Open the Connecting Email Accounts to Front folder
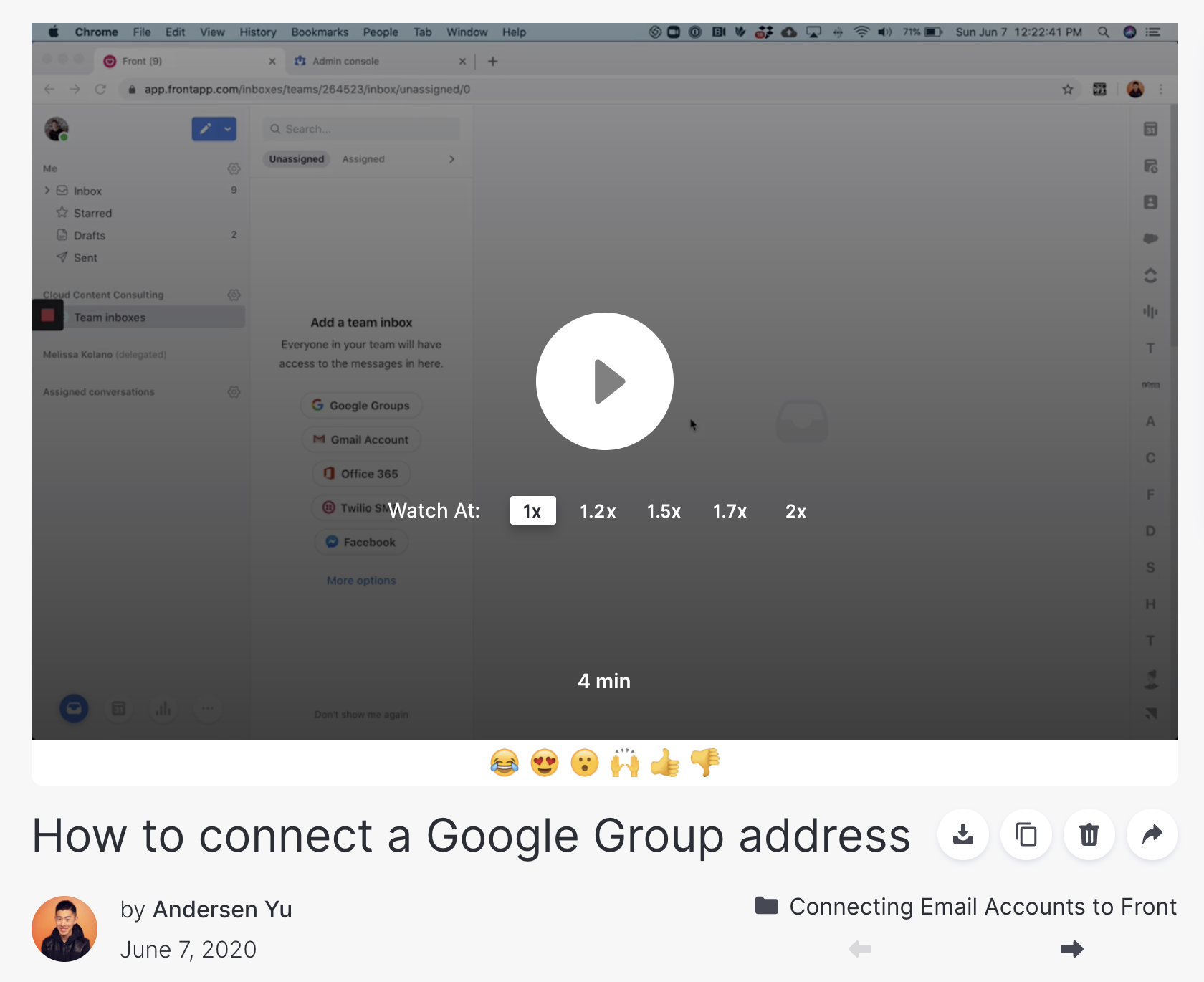The height and width of the screenshot is (982, 1204). click(x=966, y=907)
